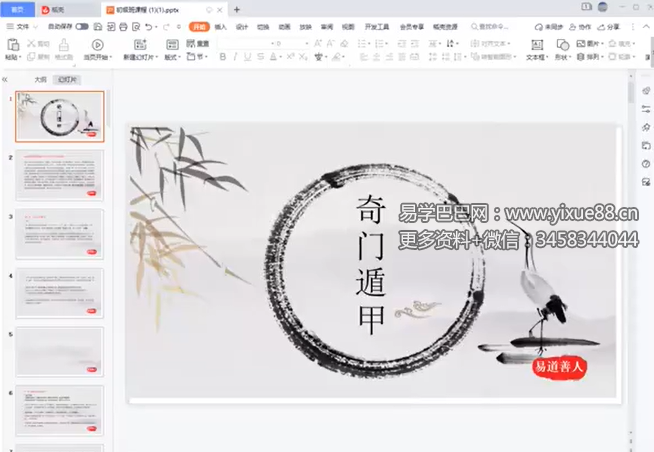654x452 pixels.
Task: Switch to the Design (设计) tab
Action: (x=242, y=27)
